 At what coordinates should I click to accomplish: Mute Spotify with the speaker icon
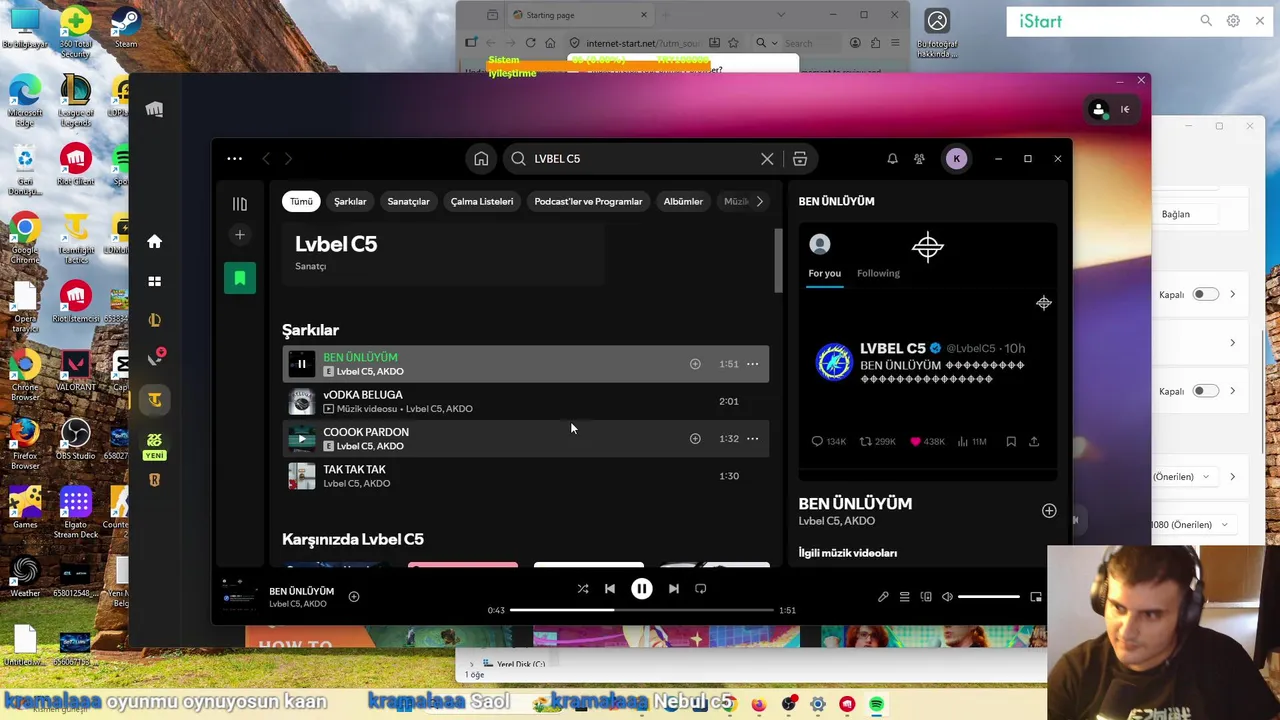click(x=947, y=597)
